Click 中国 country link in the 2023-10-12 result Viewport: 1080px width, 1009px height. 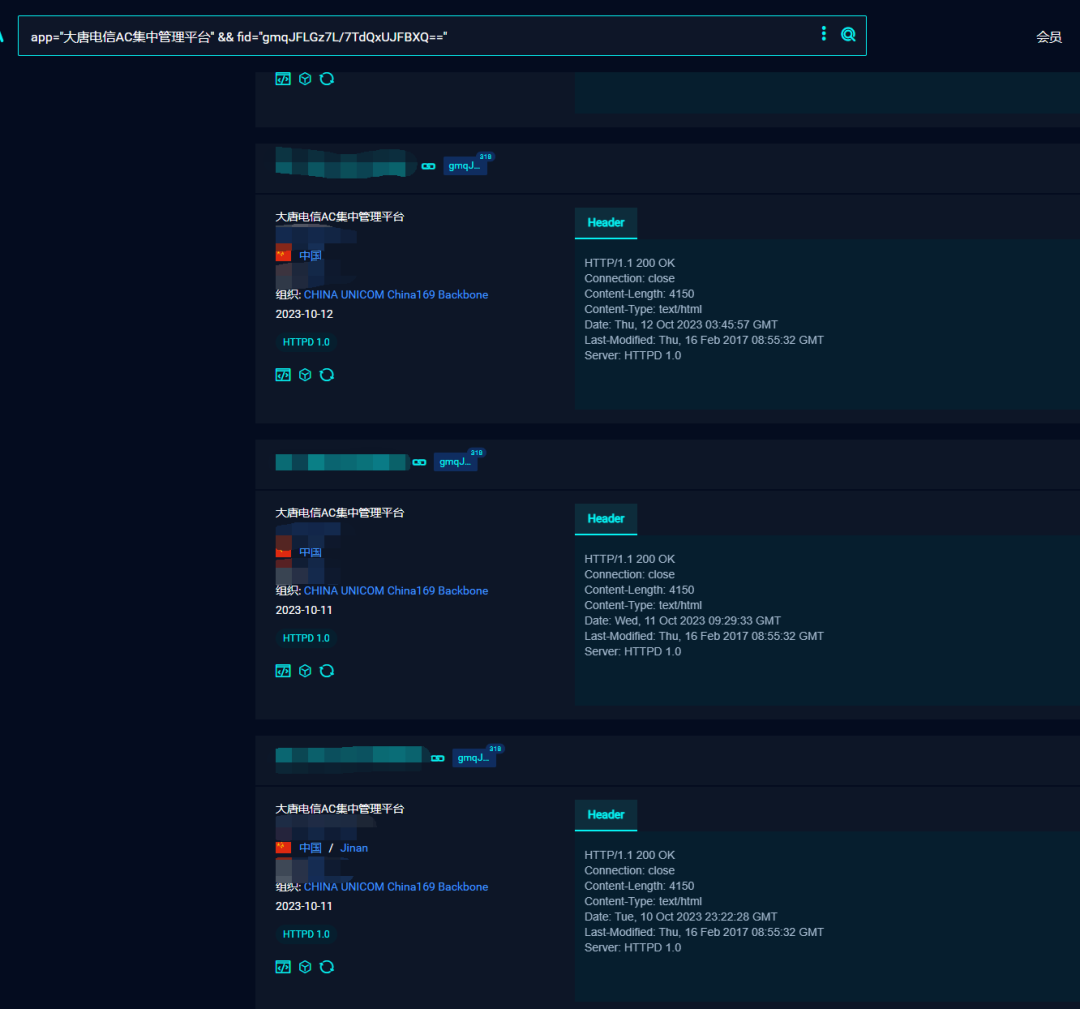[311, 256]
